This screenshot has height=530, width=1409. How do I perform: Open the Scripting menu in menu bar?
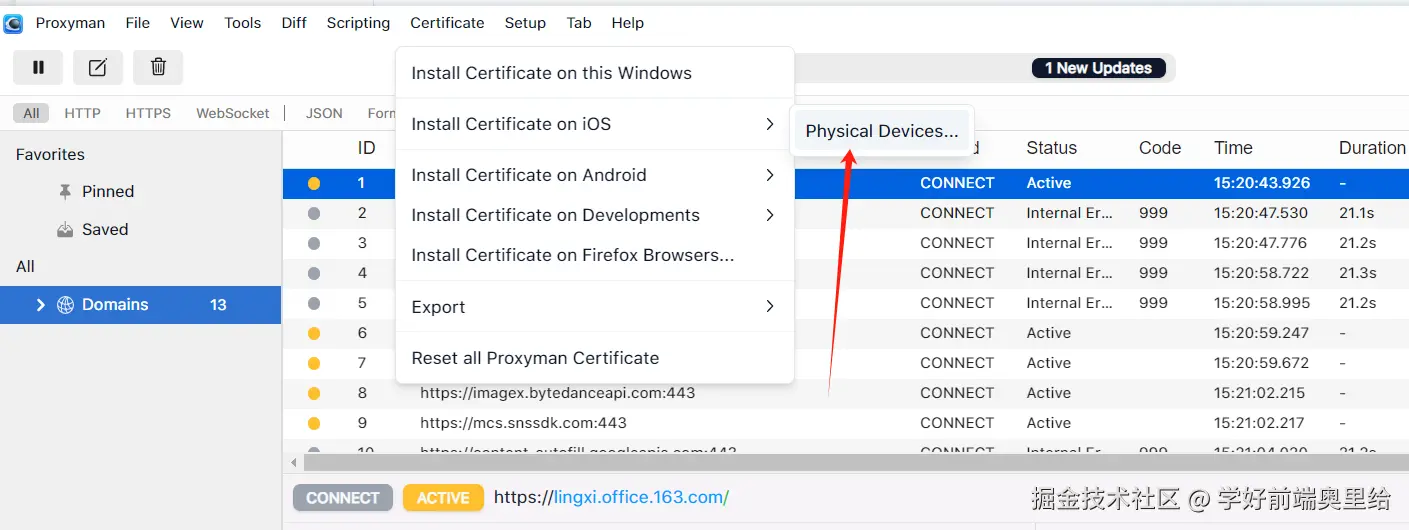358,23
